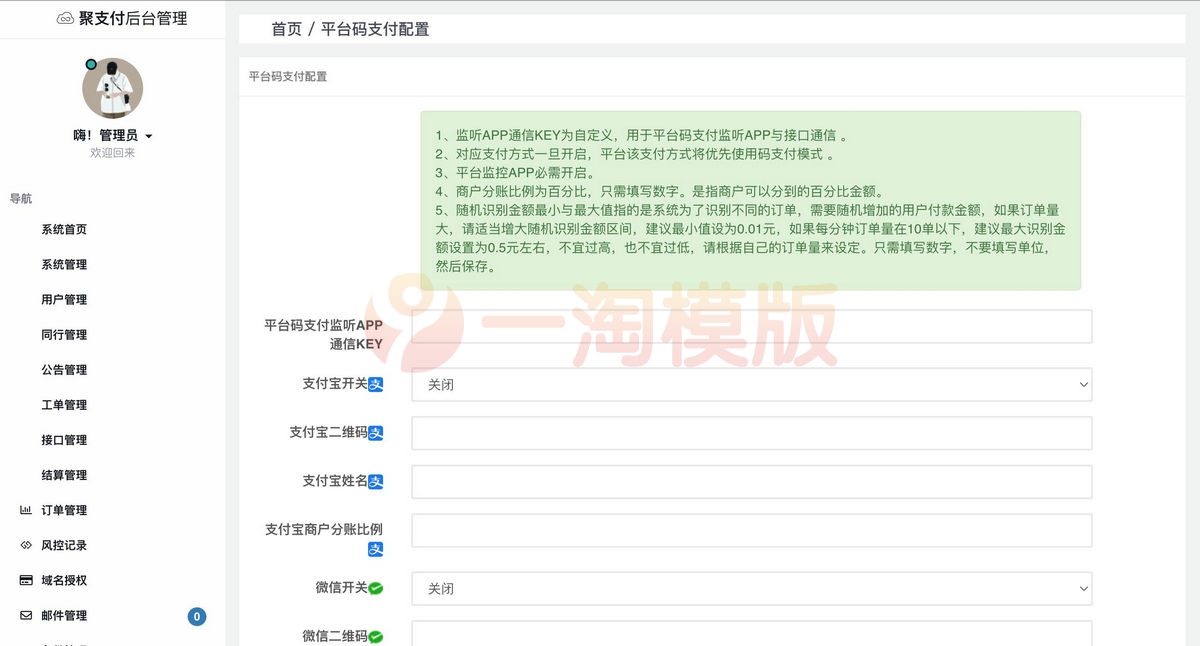
Task: Click the green tips notice box
Action: click(751, 200)
